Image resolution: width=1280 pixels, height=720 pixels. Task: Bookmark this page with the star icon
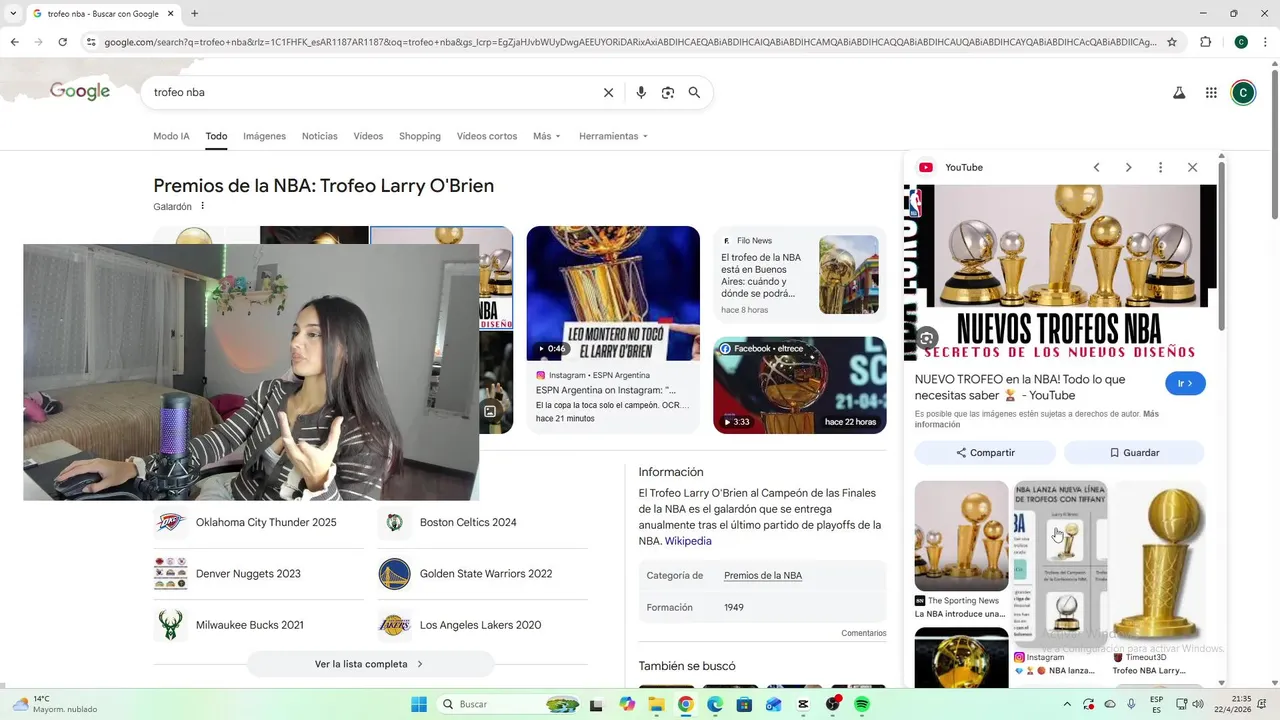[1172, 42]
